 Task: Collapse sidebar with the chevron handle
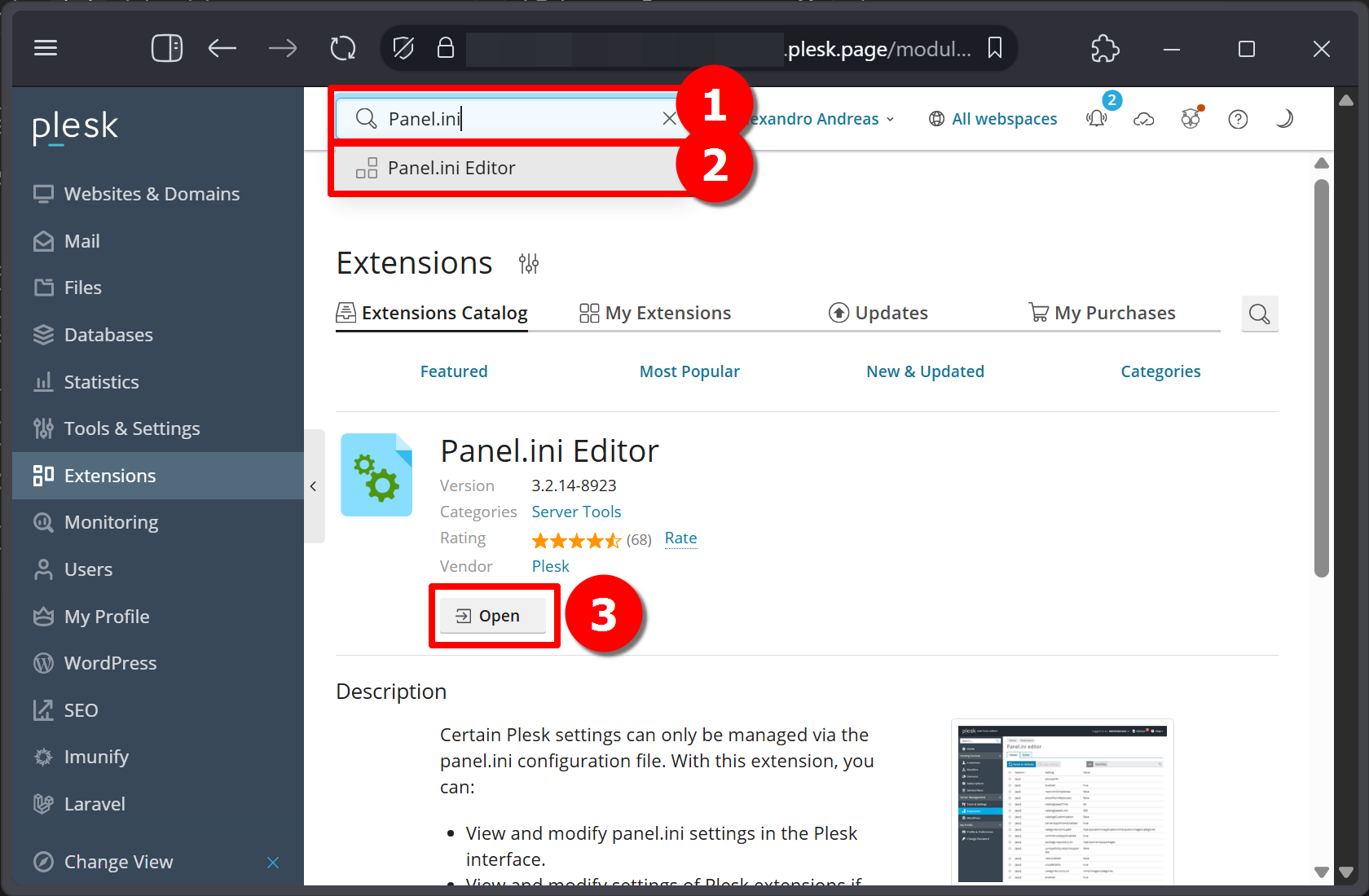click(314, 486)
